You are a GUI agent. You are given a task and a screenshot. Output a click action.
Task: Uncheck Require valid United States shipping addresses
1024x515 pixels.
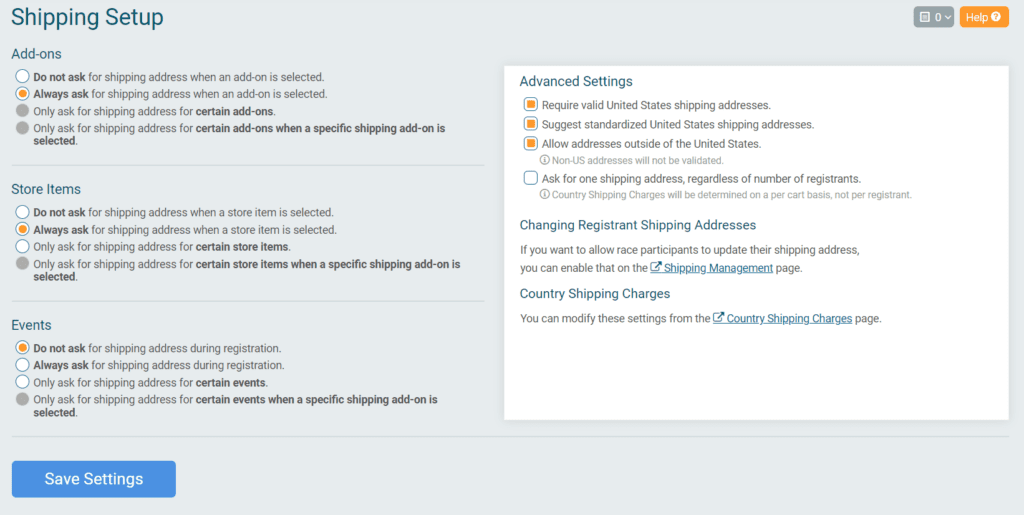coord(530,104)
